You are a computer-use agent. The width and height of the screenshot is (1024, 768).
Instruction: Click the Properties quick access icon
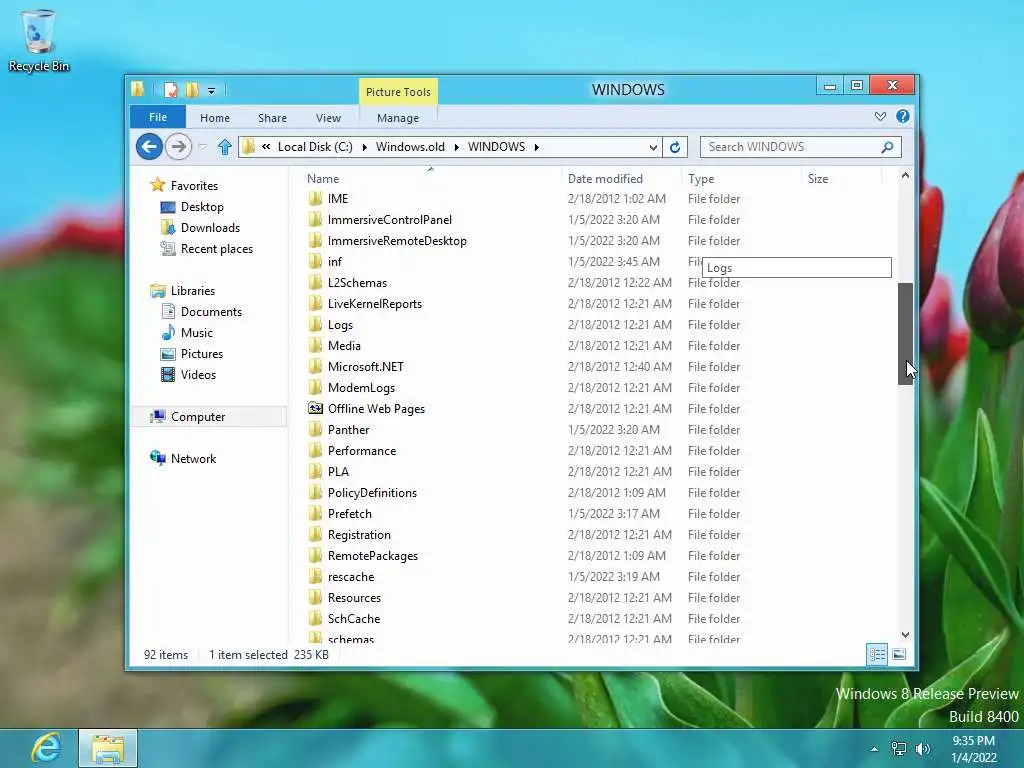point(170,90)
